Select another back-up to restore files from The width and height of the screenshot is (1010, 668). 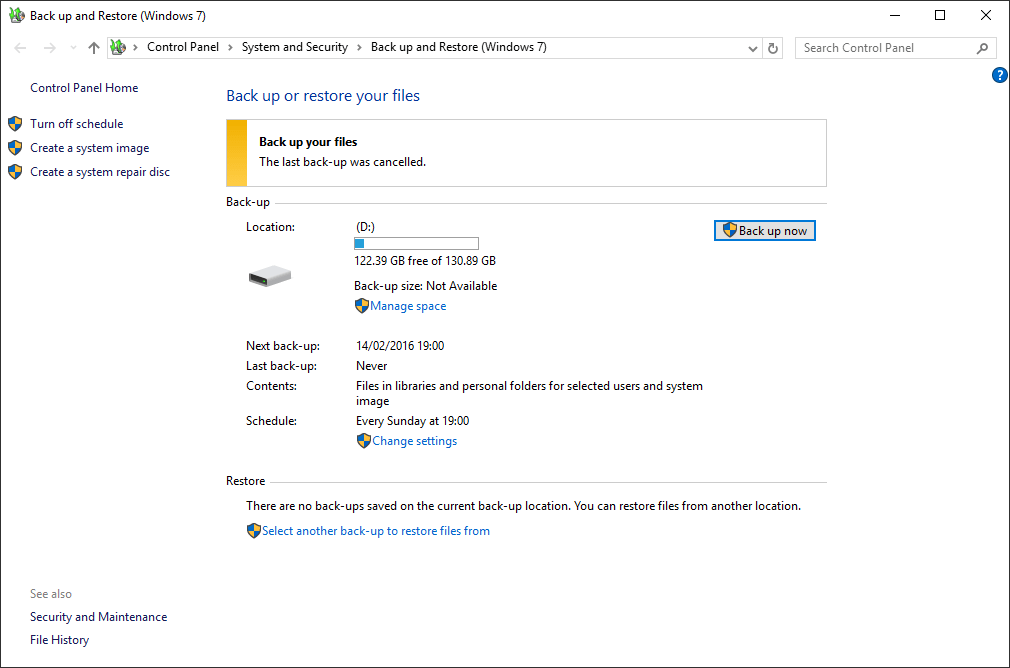[x=376, y=531]
